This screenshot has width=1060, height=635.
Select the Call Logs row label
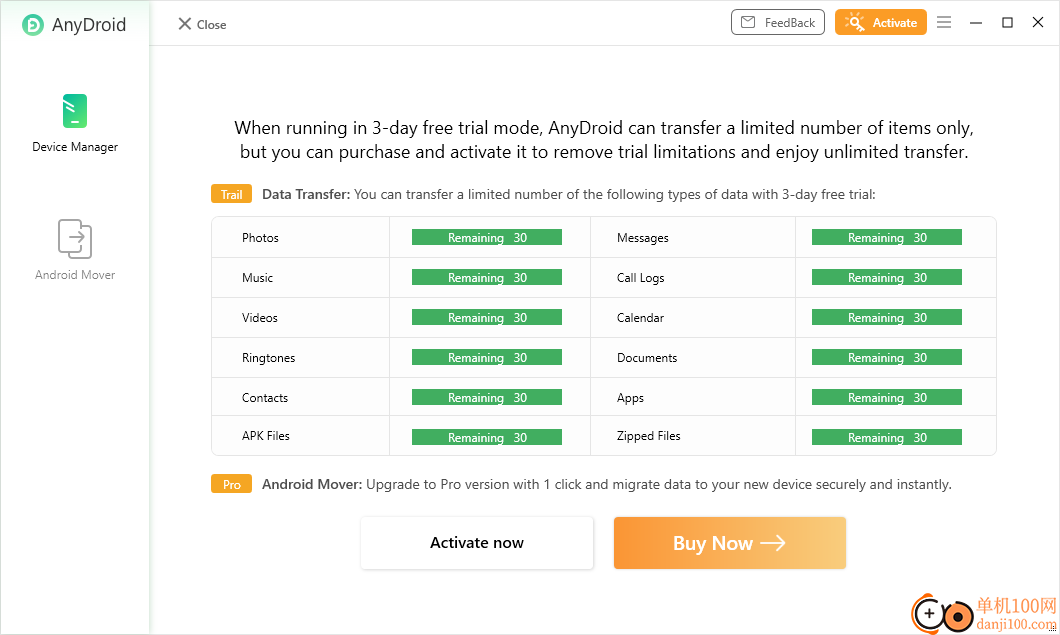640,278
